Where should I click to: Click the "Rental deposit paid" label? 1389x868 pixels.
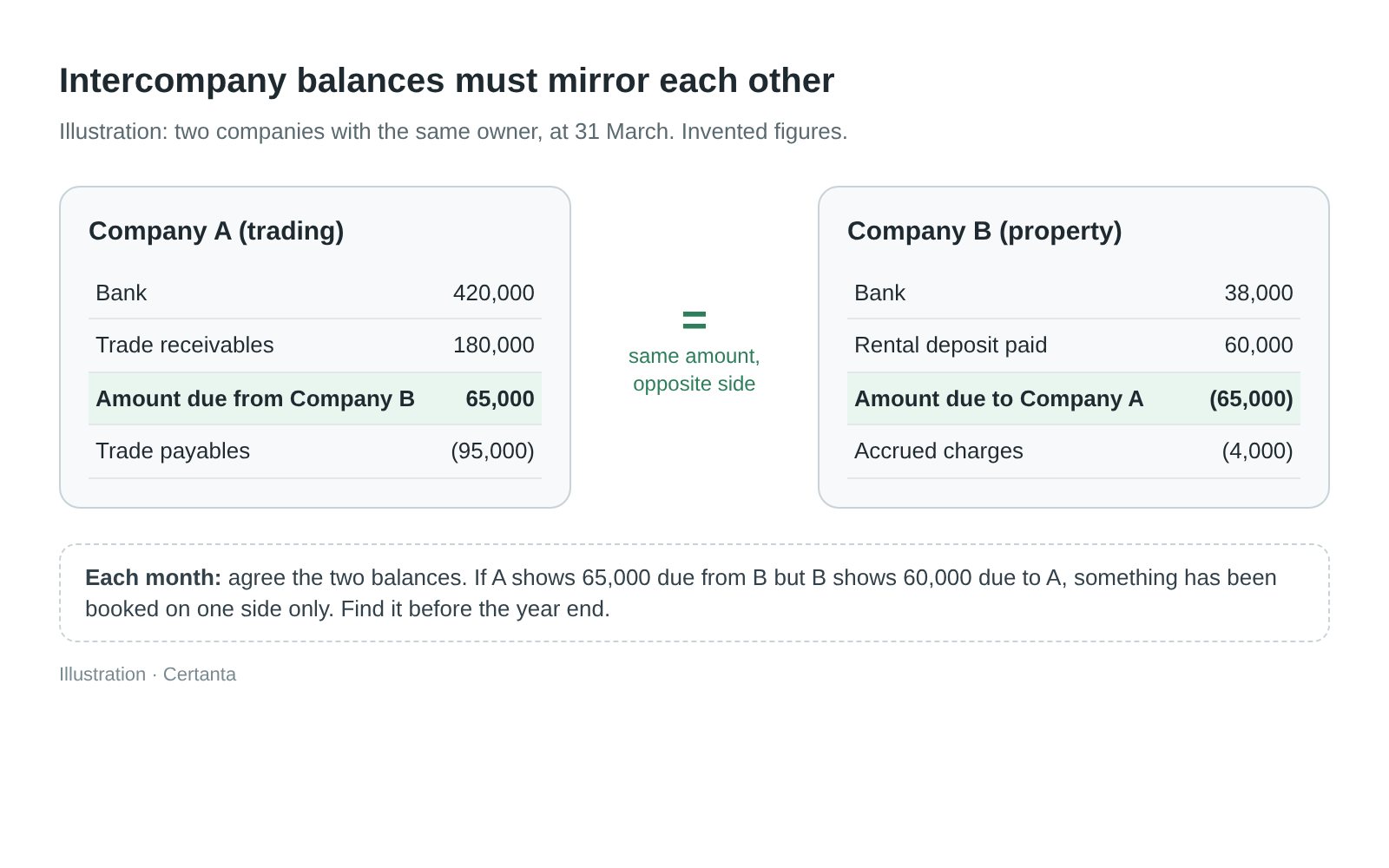(951, 345)
